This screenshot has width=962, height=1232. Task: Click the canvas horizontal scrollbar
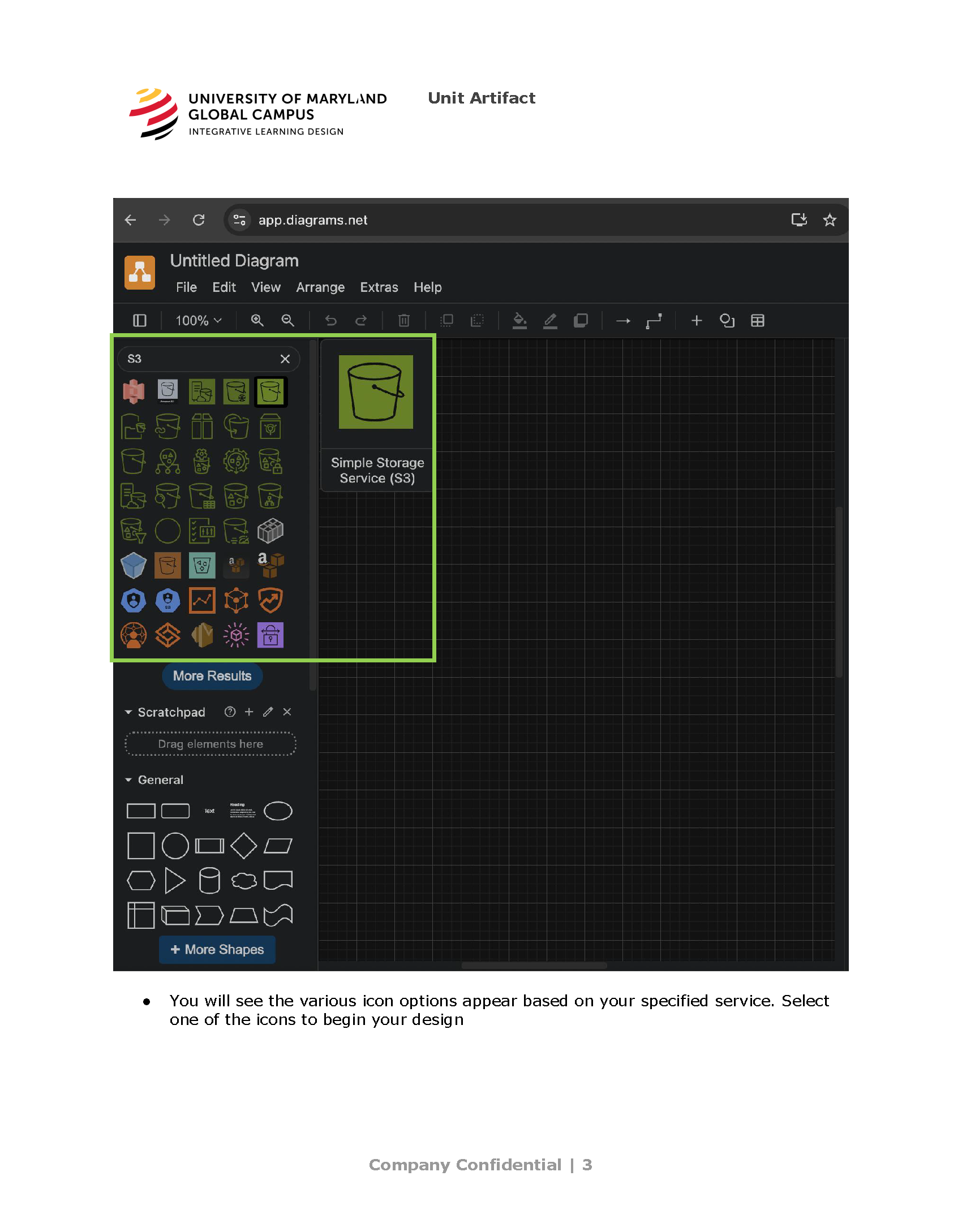pyautogui.click(x=534, y=966)
